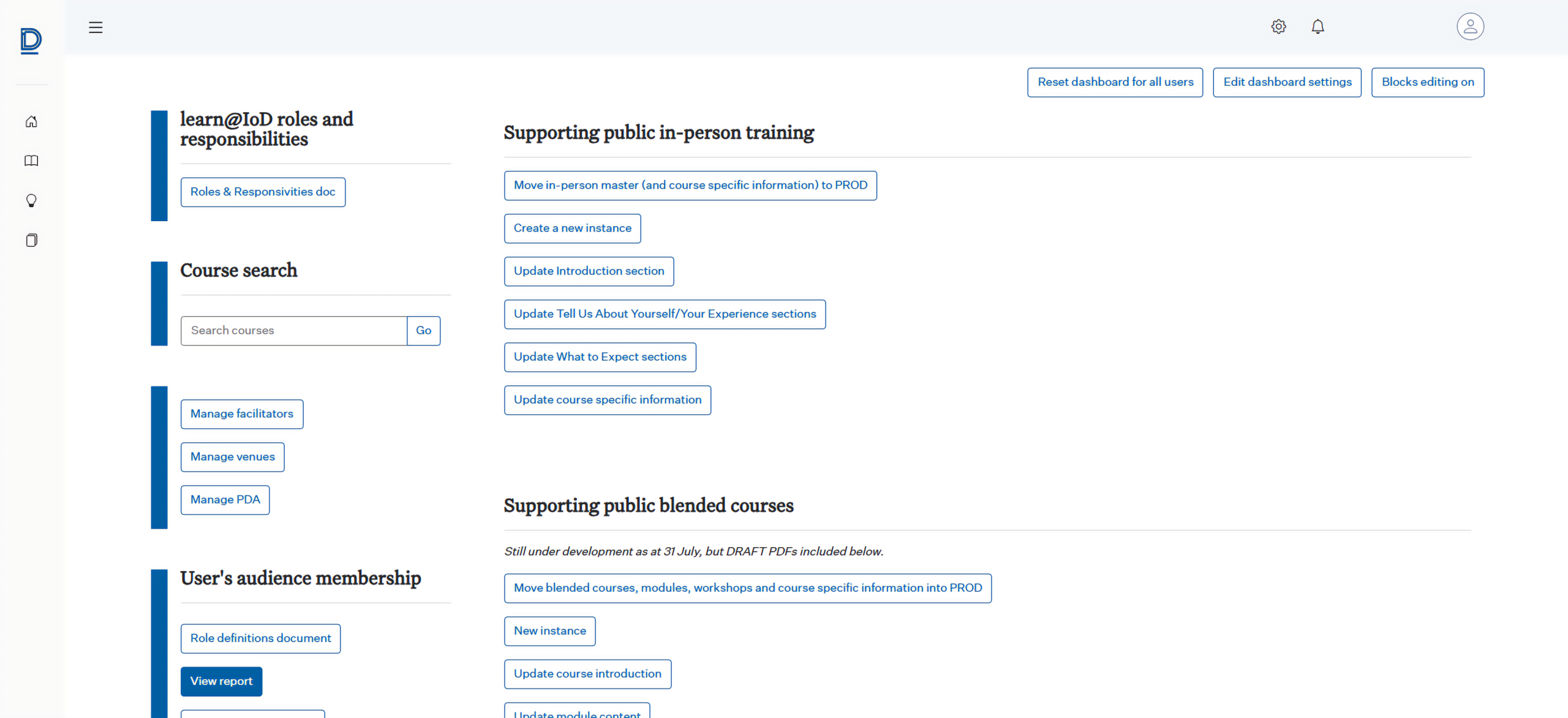1568x718 pixels.
Task: Open the notifications bell
Action: pos(1317,27)
